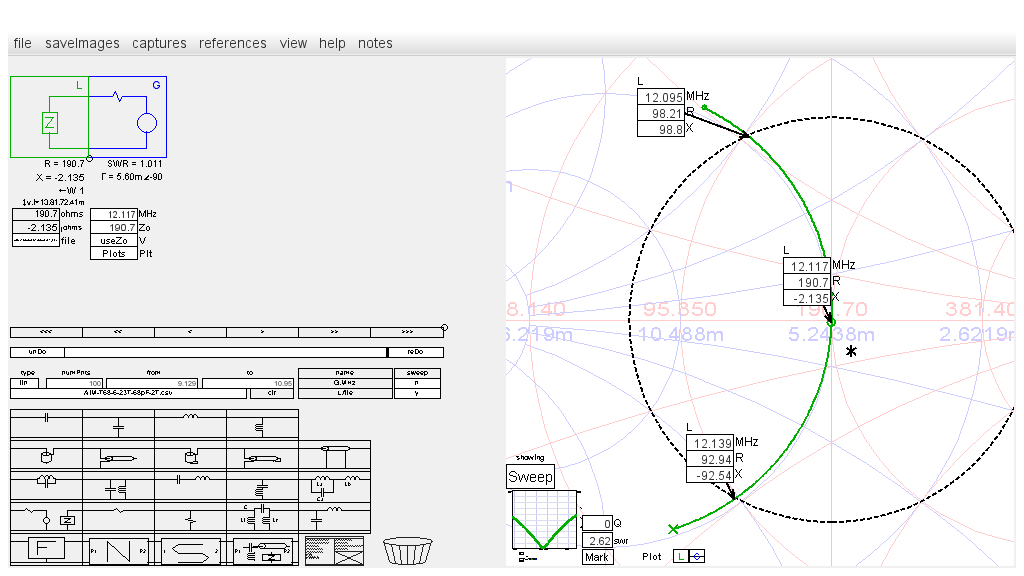The height and width of the screenshot is (576, 1024).
Task: Select the green L load block in circuit
Action: (50, 117)
